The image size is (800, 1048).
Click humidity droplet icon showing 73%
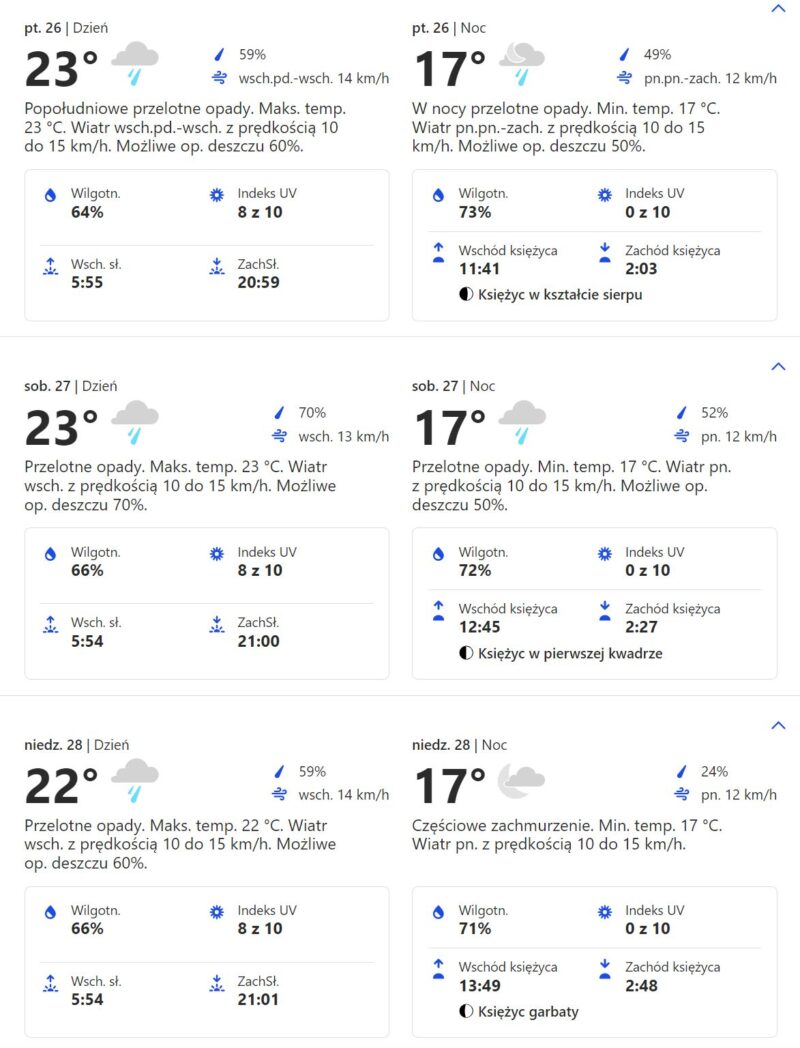[437, 196]
